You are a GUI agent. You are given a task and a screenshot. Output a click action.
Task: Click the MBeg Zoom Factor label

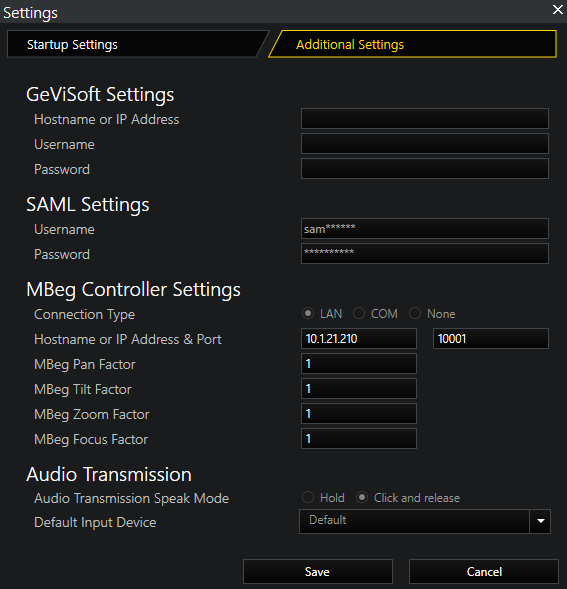click(x=92, y=414)
